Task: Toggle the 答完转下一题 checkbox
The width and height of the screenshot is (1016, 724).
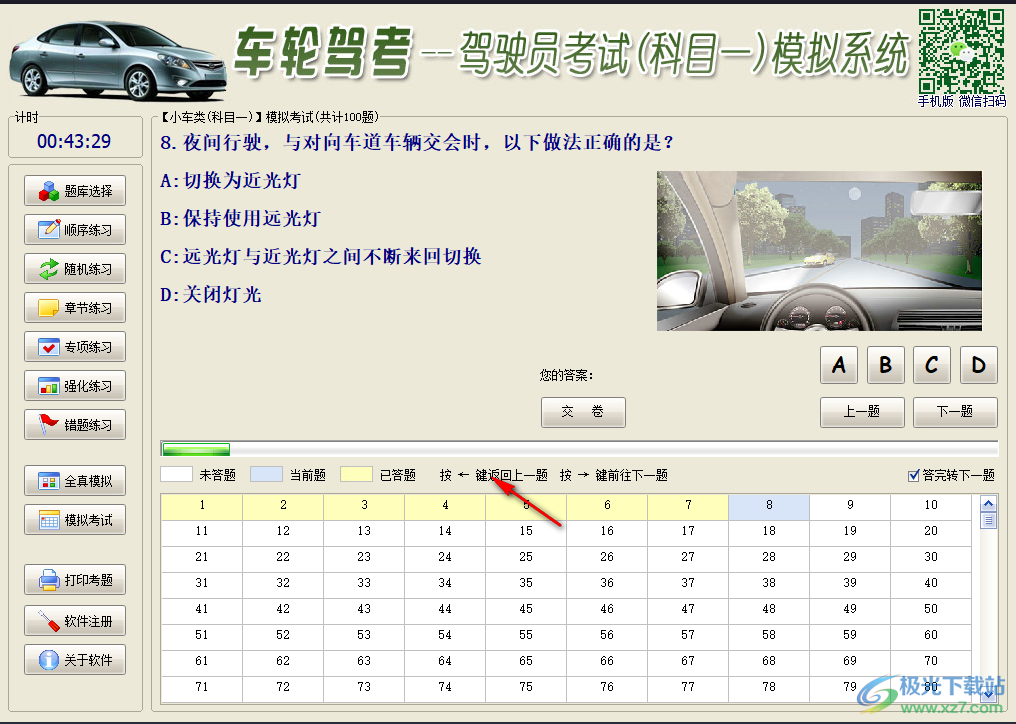Action: click(914, 476)
